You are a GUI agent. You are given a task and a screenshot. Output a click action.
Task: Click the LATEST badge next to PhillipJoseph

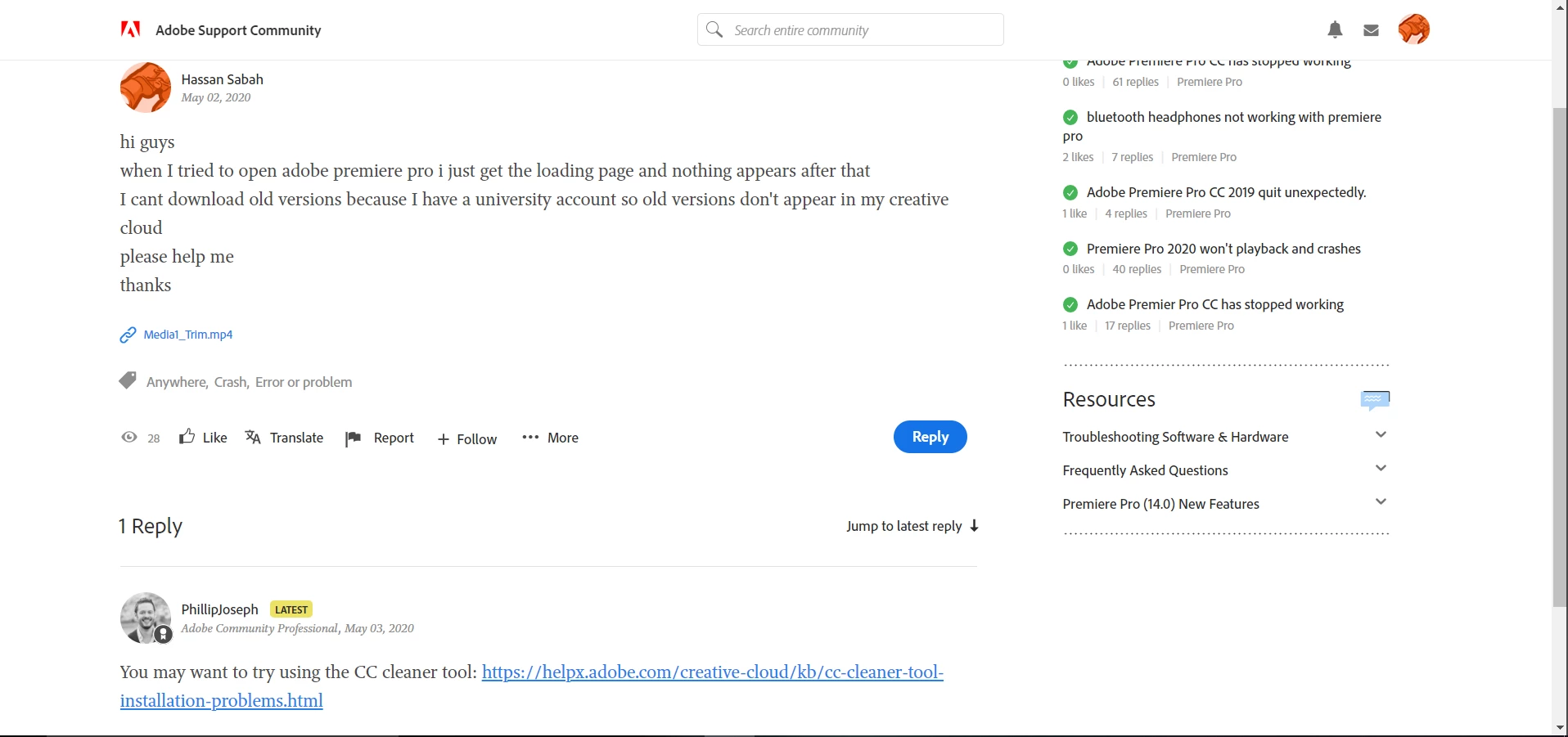pos(291,609)
